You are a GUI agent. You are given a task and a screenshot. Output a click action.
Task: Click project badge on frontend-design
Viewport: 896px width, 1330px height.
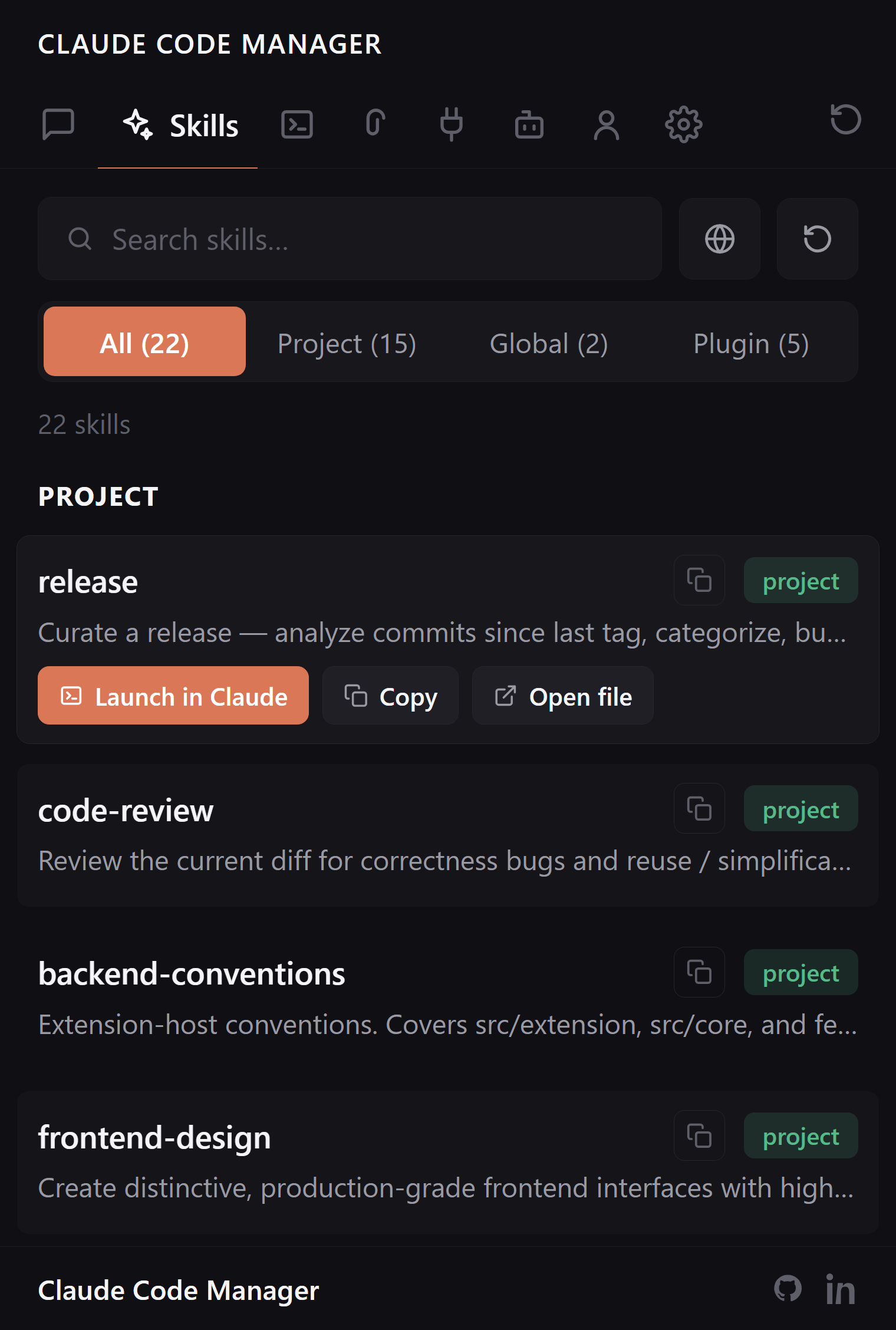point(801,1136)
